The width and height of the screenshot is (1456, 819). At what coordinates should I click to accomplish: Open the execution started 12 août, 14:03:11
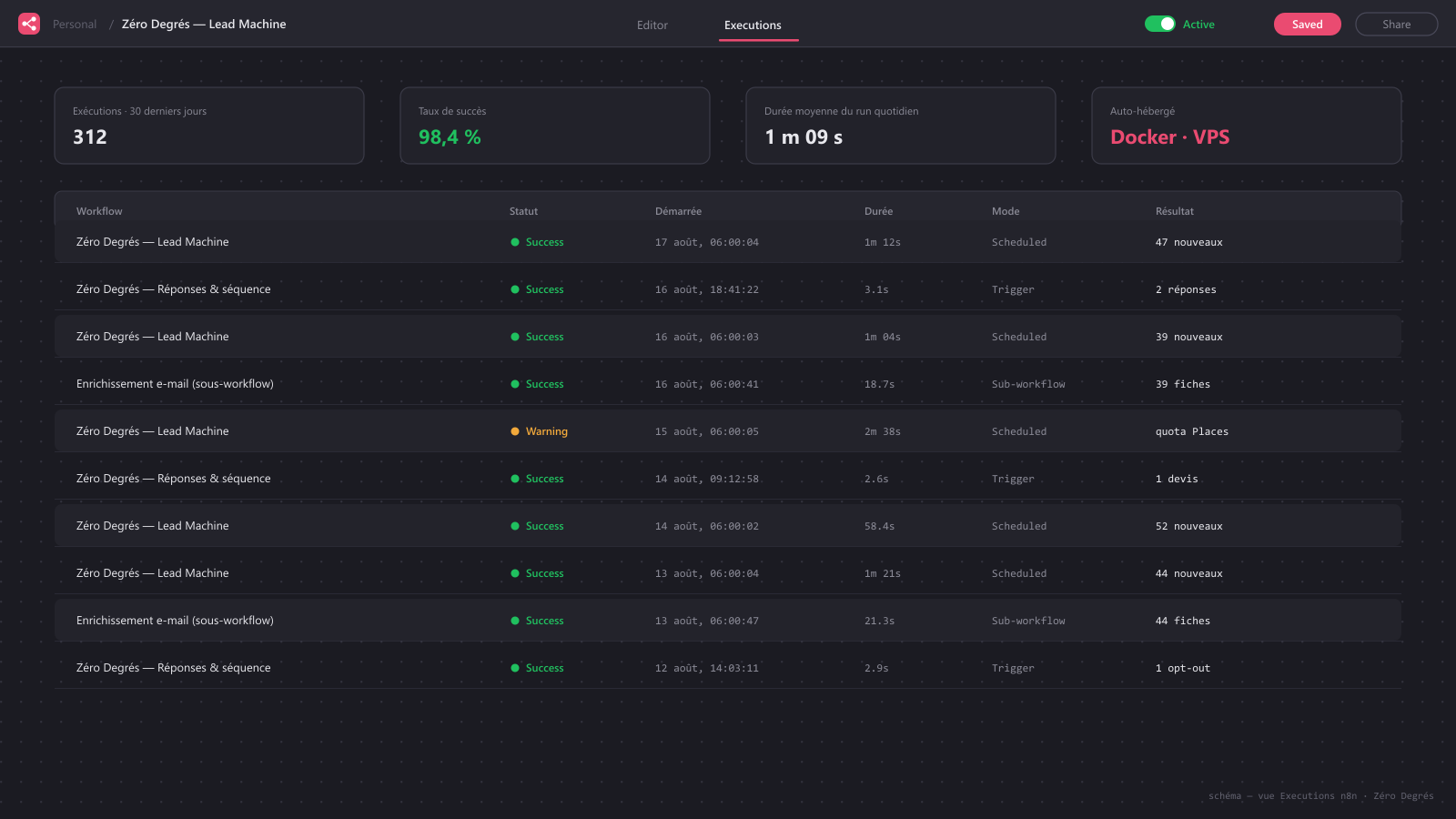pos(728,668)
